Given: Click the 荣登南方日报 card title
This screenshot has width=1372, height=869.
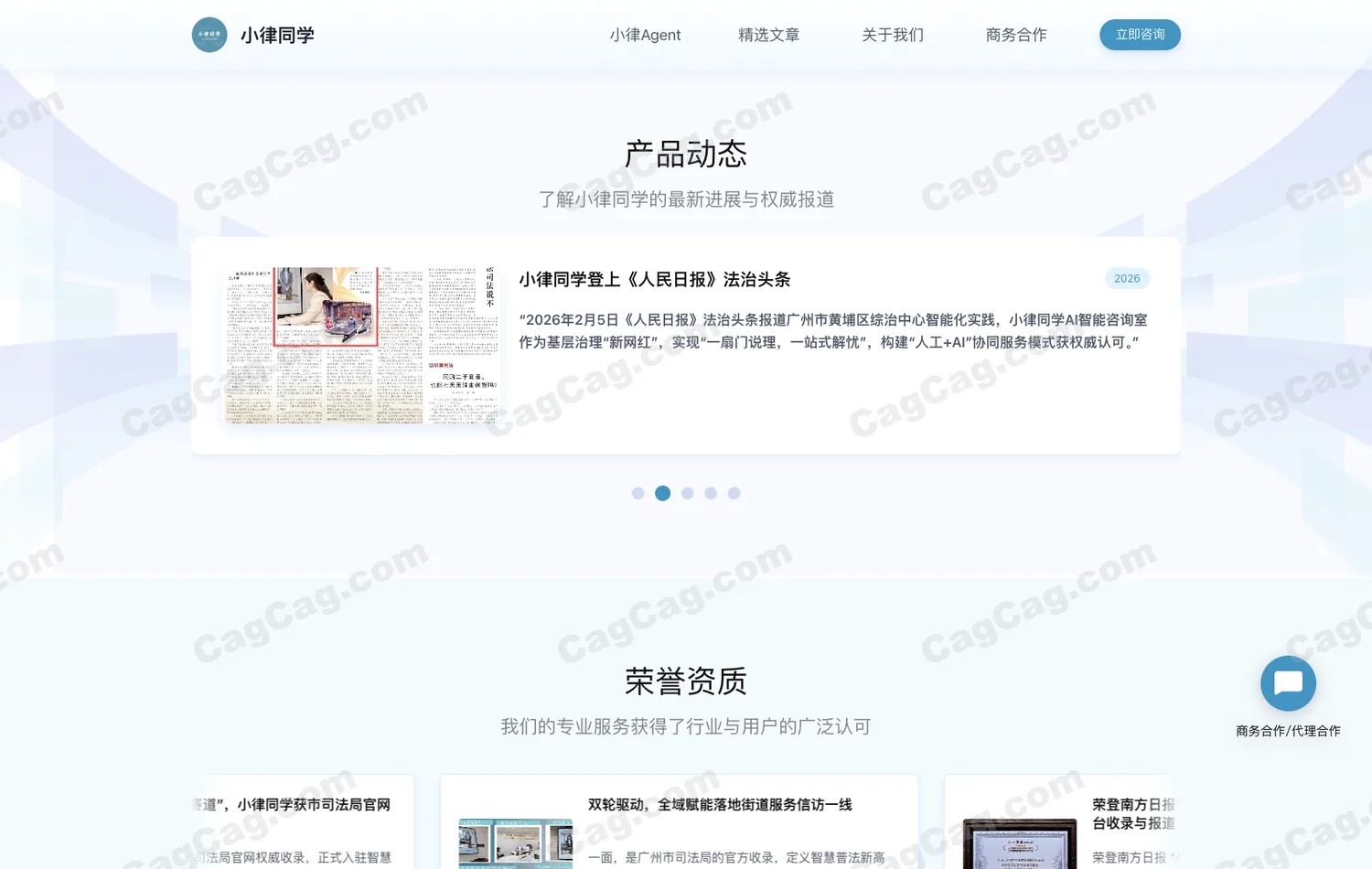Looking at the screenshot, I should 1133,813.
